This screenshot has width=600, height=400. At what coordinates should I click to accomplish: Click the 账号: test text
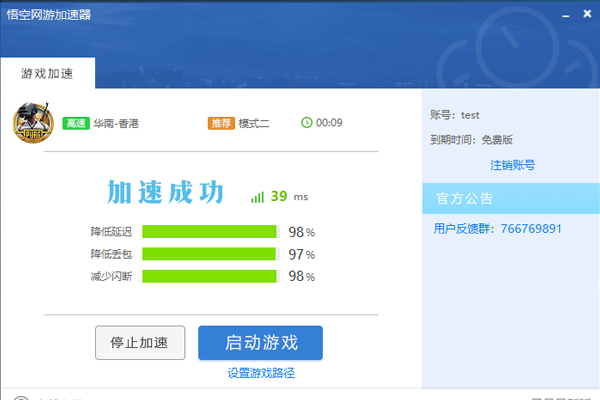click(455, 115)
